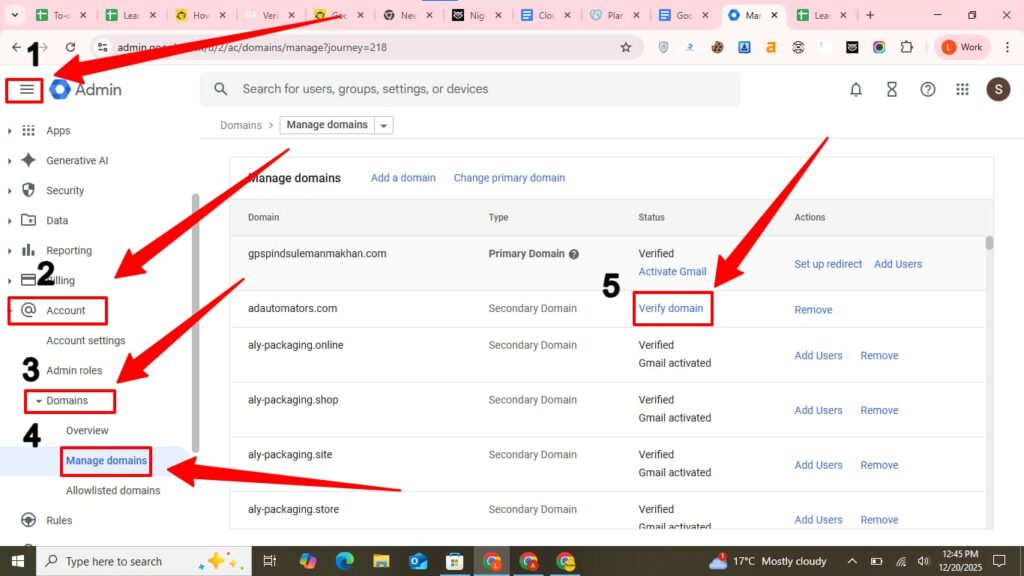
Task: Open the Google apps grid
Action: [x=963, y=89]
